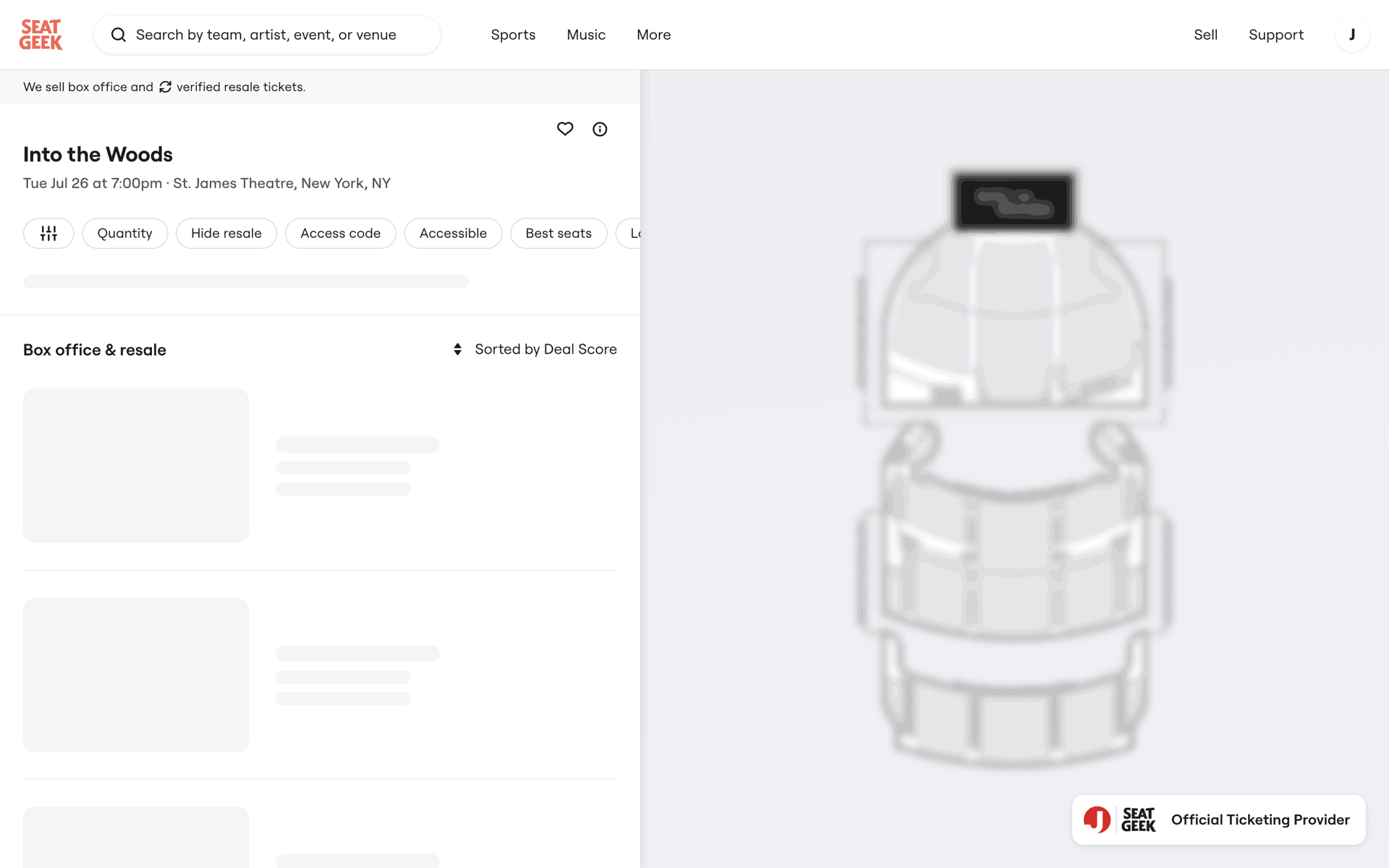1389x868 pixels.
Task: Toggle the Hide resale filter
Action: coord(226,233)
